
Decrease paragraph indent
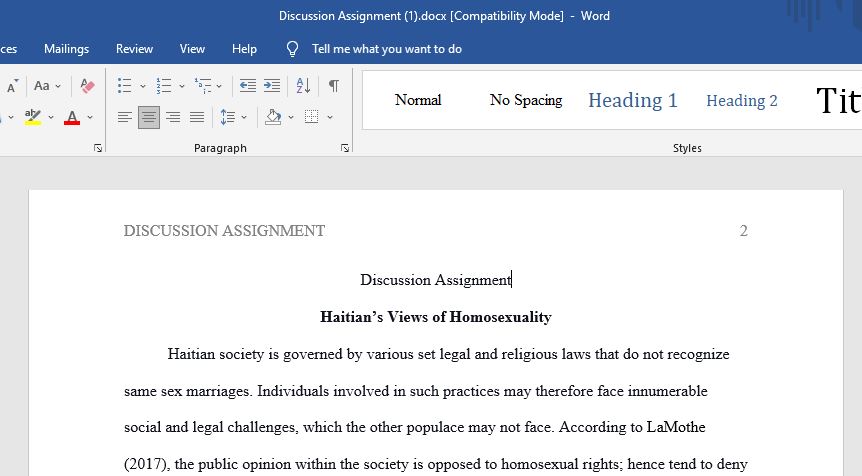pyautogui.click(x=247, y=86)
